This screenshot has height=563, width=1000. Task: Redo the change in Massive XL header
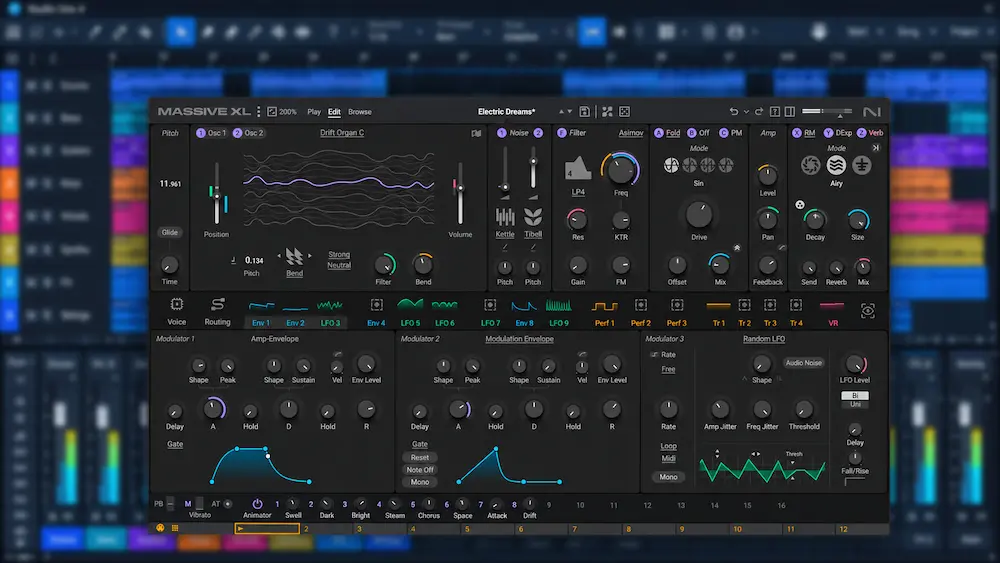point(759,112)
